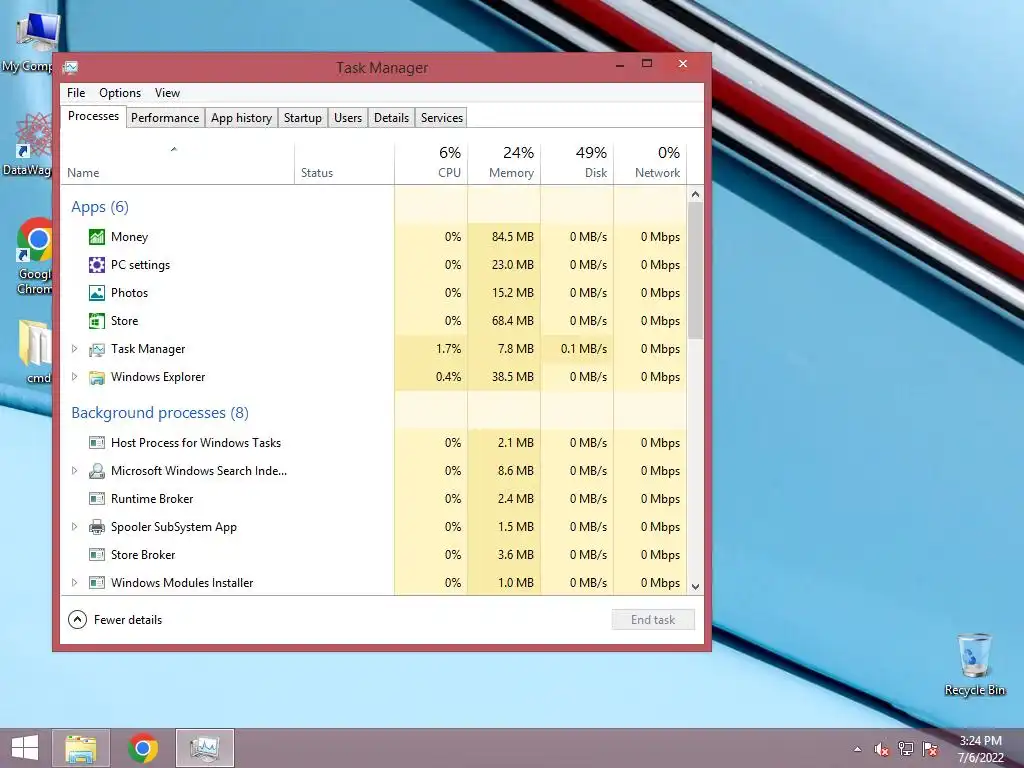This screenshot has width=1024, height=768.
Task: Click the network tray icon
Action: (906, 749)
